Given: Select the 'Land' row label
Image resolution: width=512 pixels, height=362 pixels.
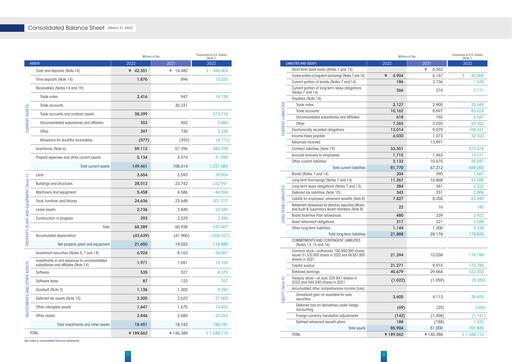Looking at the screenshot, I should click(39, 175).
